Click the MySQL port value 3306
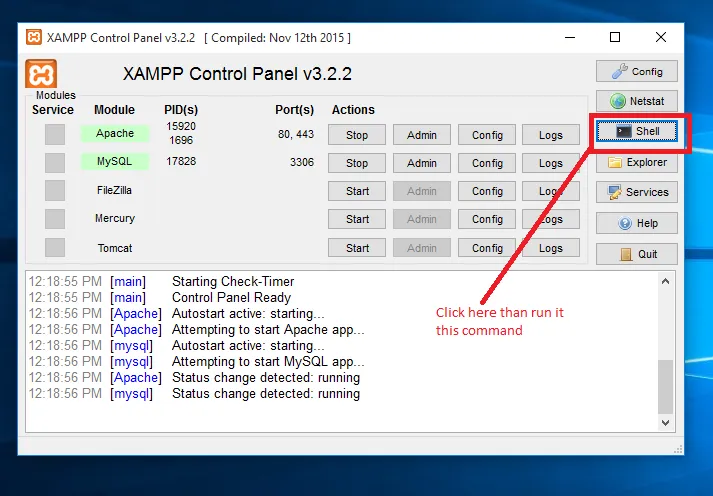 [302, 162]
